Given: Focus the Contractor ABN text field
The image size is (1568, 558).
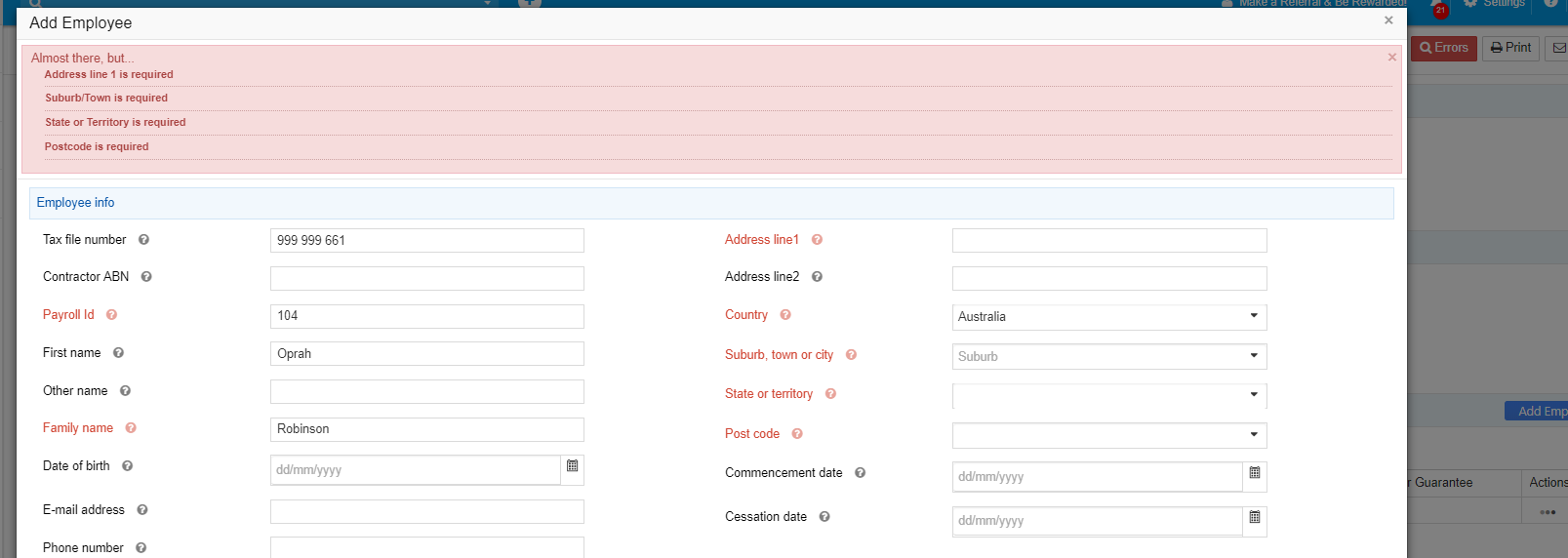Looking at the screenshot, I should [426, 278].
